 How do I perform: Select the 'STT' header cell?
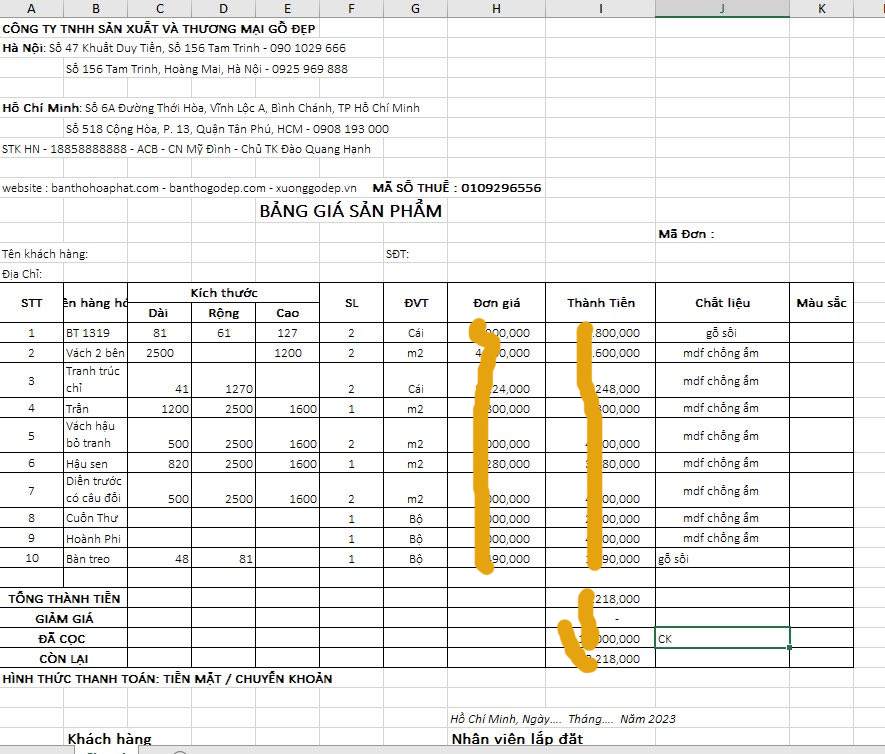coord(32,303)
